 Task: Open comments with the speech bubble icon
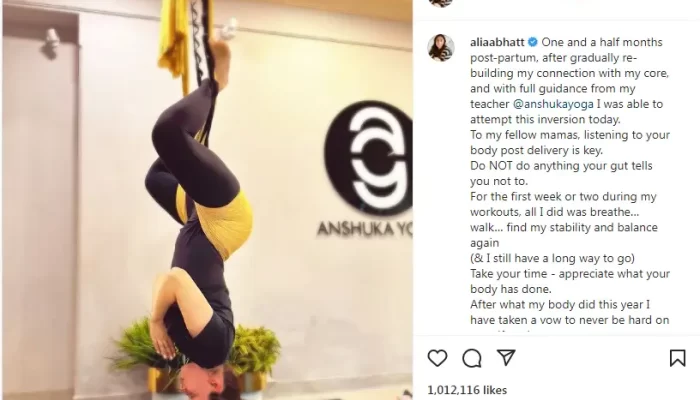(472, 358)
